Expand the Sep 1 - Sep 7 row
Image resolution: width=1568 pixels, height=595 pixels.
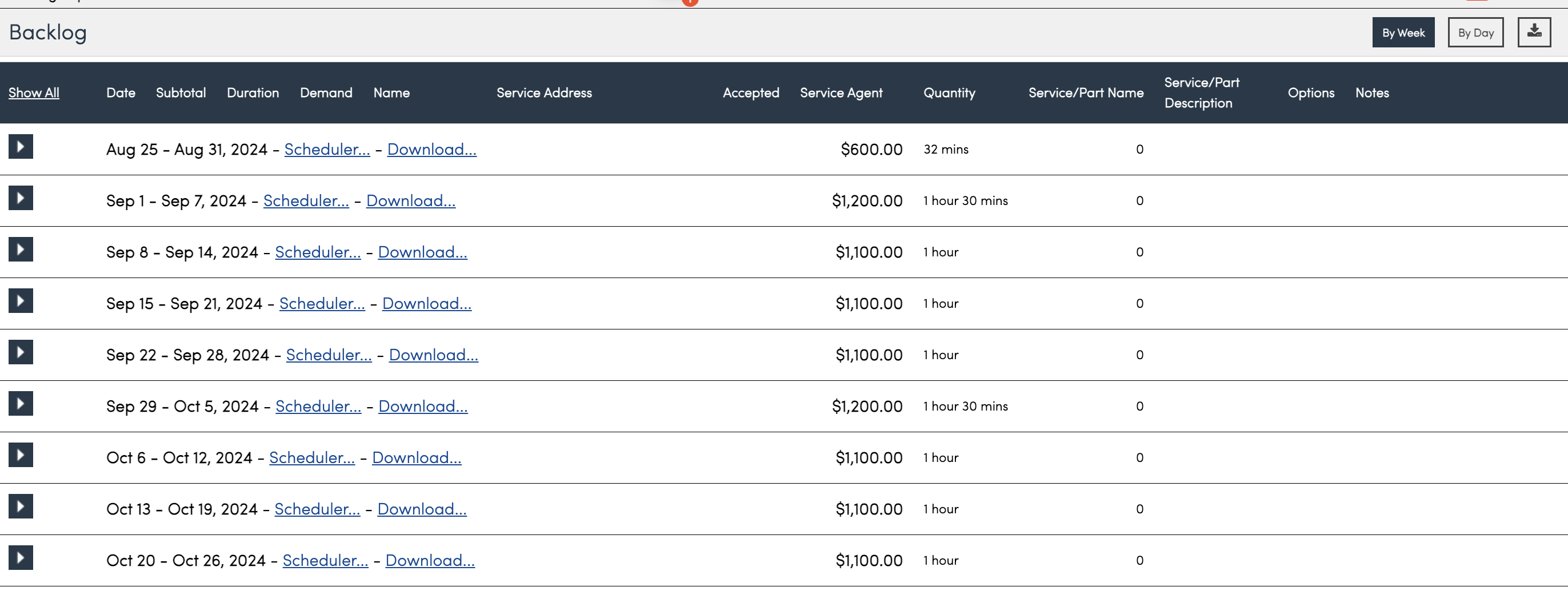pos(21,198)
